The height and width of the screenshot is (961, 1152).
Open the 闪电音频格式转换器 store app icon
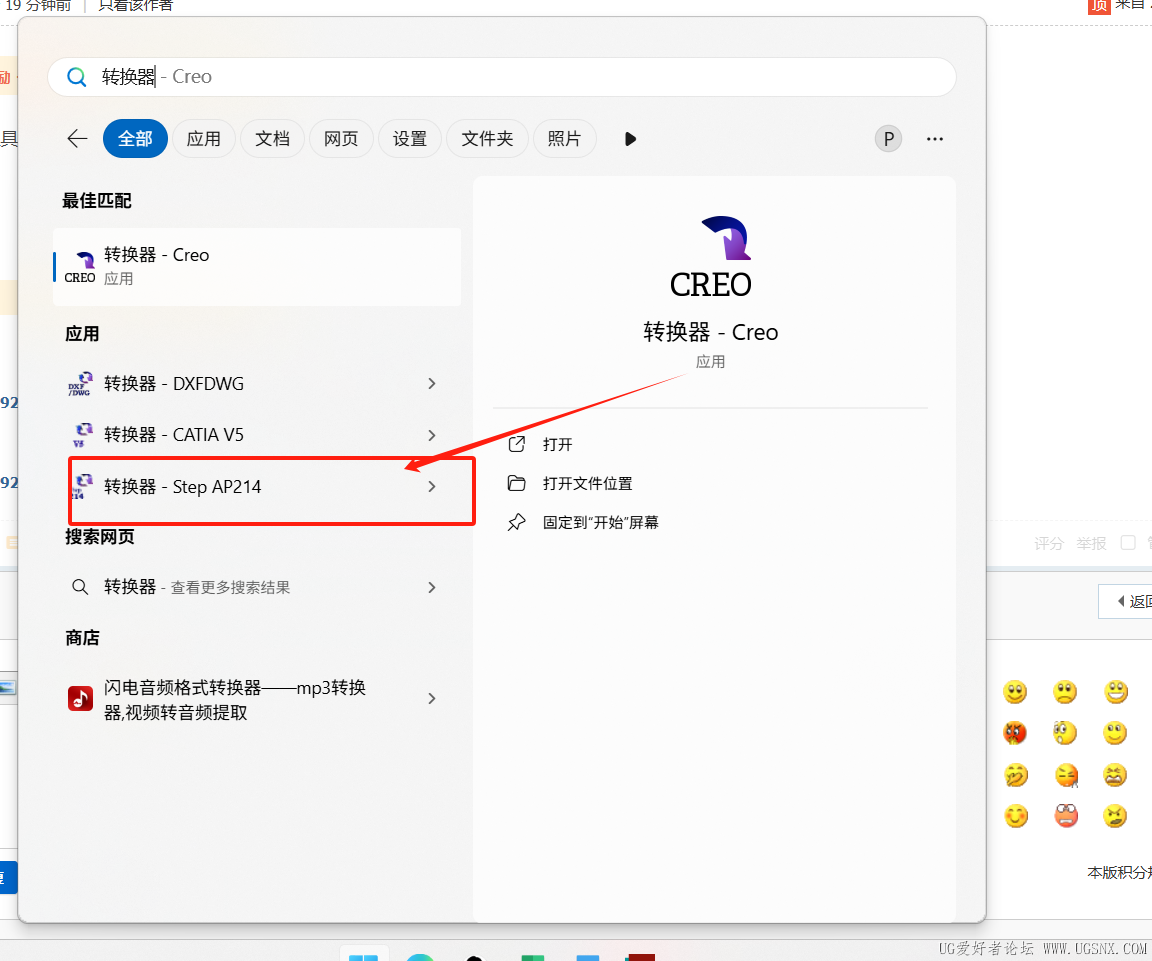click(x=81, y=698)
